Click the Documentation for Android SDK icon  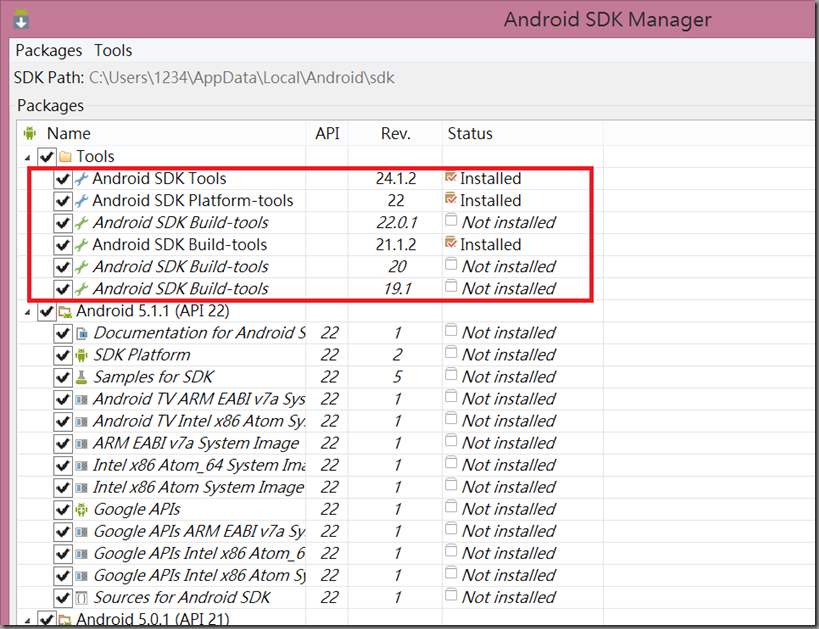pos(82,333)
